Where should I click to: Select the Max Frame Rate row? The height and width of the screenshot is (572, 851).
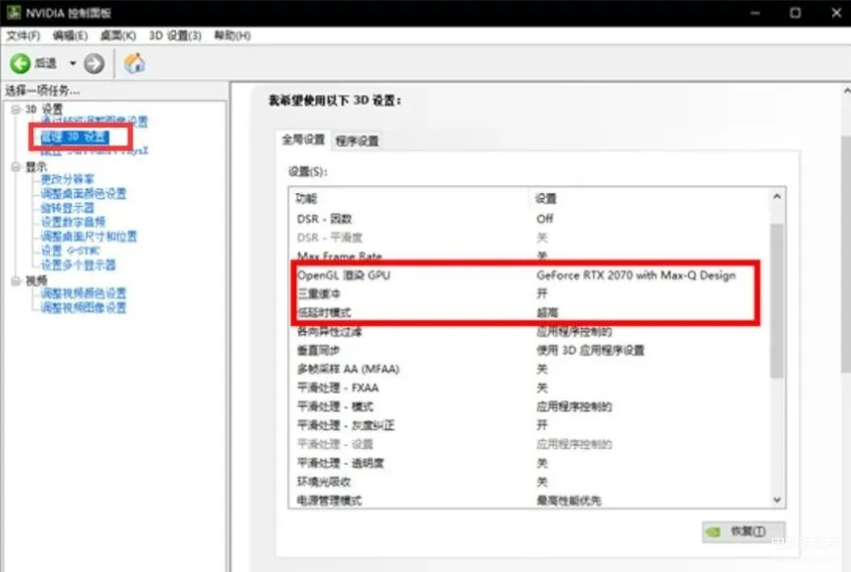click(x=529, y=256)
